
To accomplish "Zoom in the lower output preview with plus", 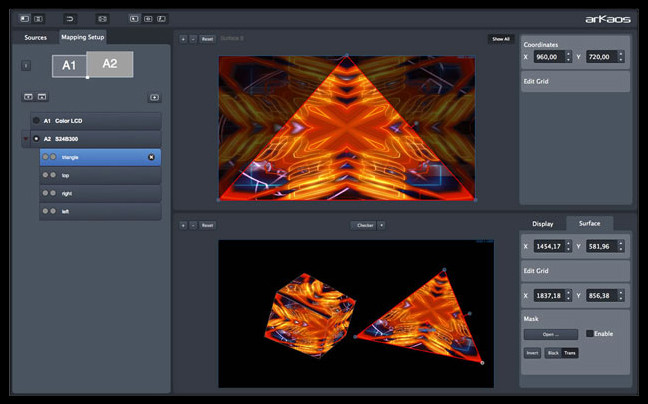I will click(x=183, y=225).
